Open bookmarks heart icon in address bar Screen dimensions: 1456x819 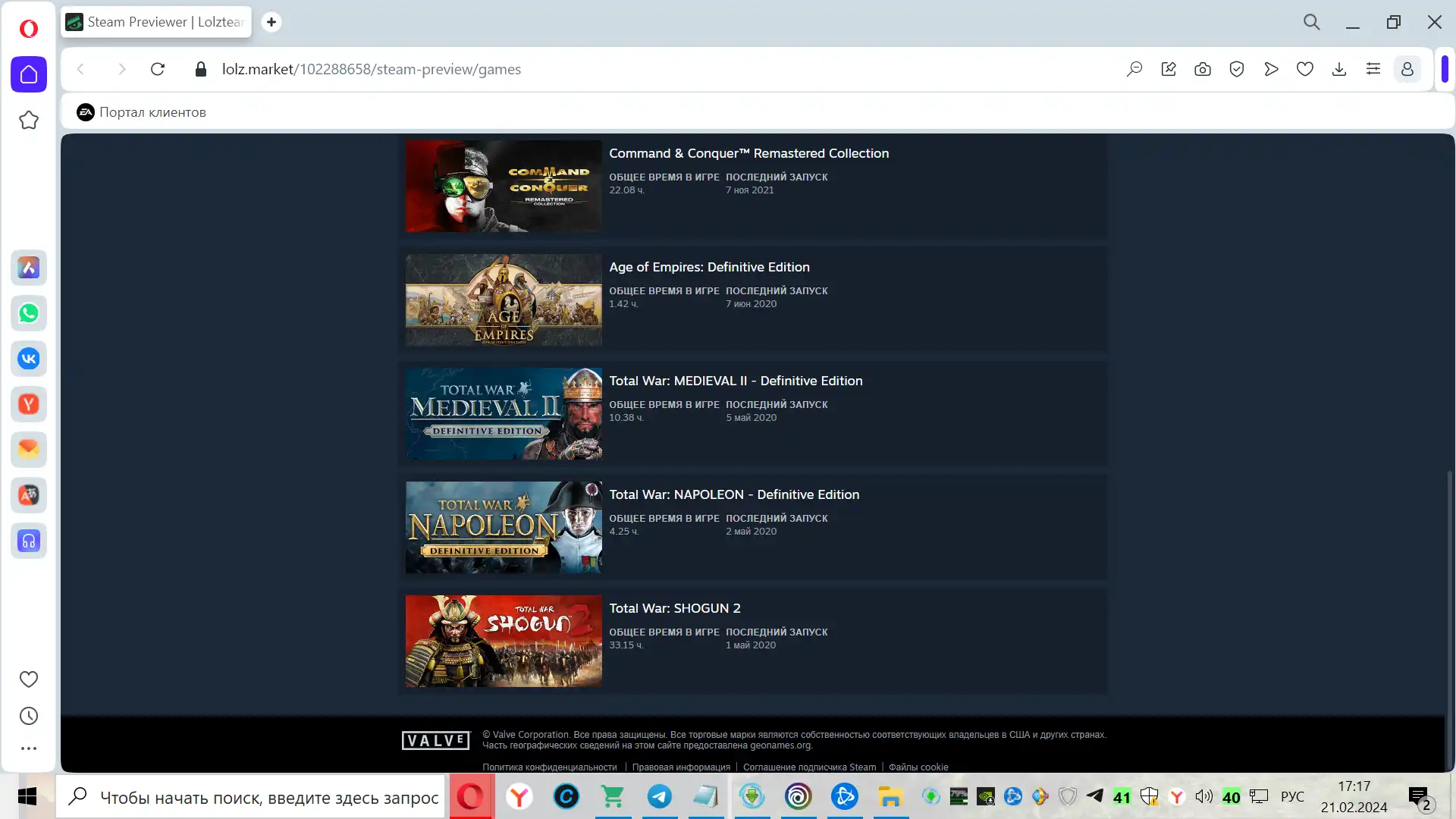(1305, 69)
